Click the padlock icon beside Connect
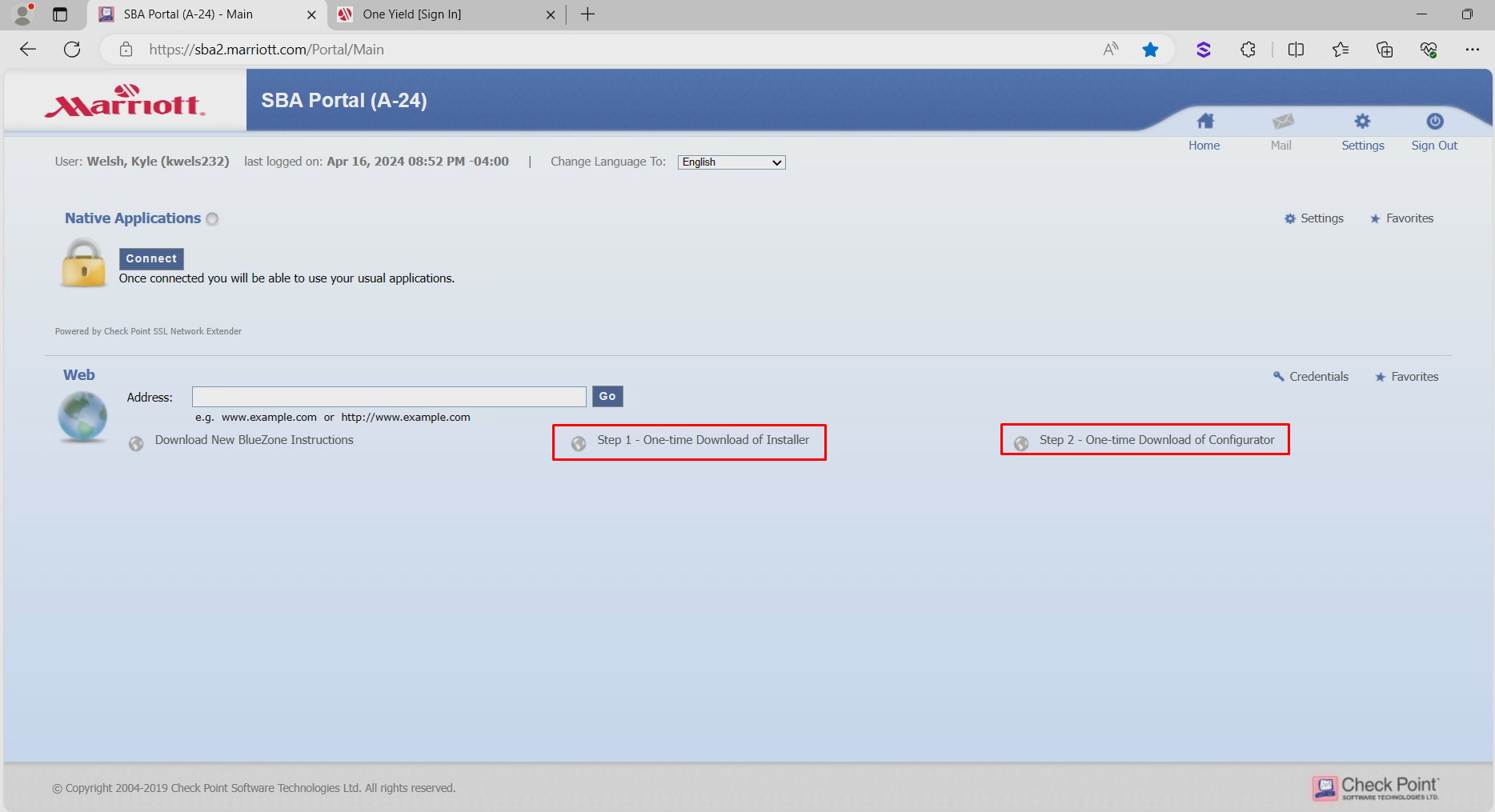The image size is (1495, 812). (83, 263)
